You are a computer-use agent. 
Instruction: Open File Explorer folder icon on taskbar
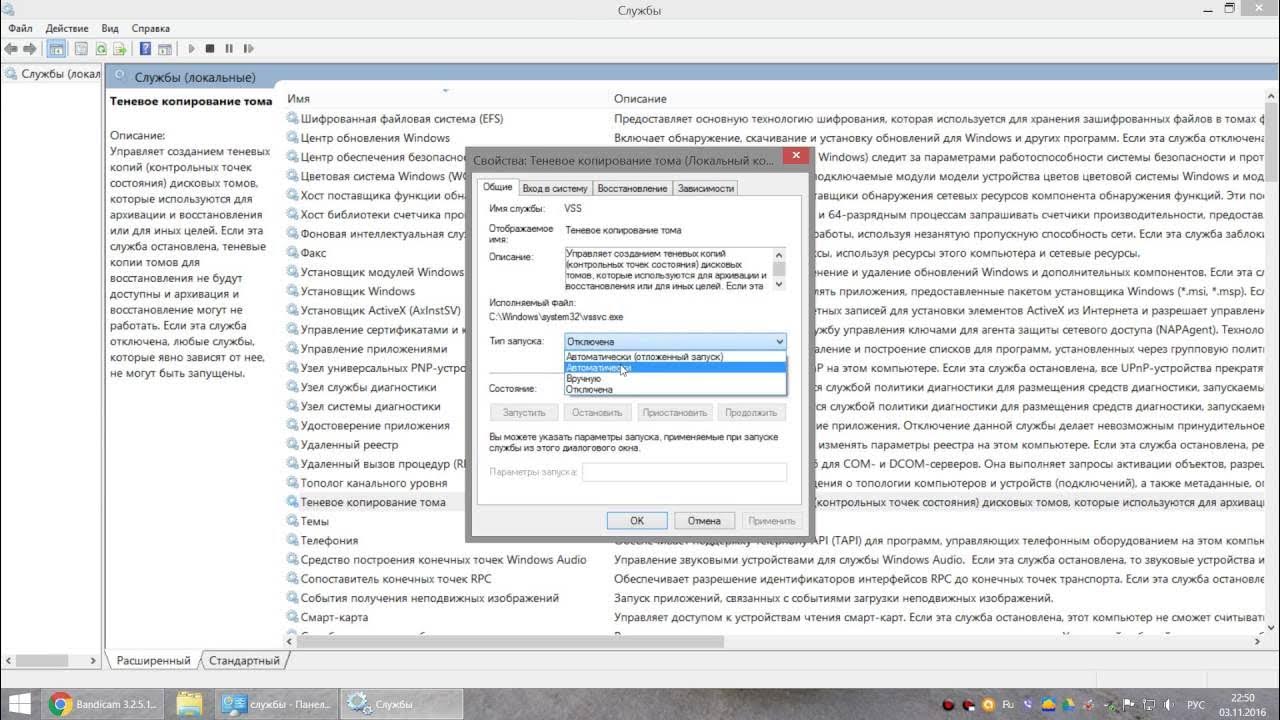click(190, 705)
